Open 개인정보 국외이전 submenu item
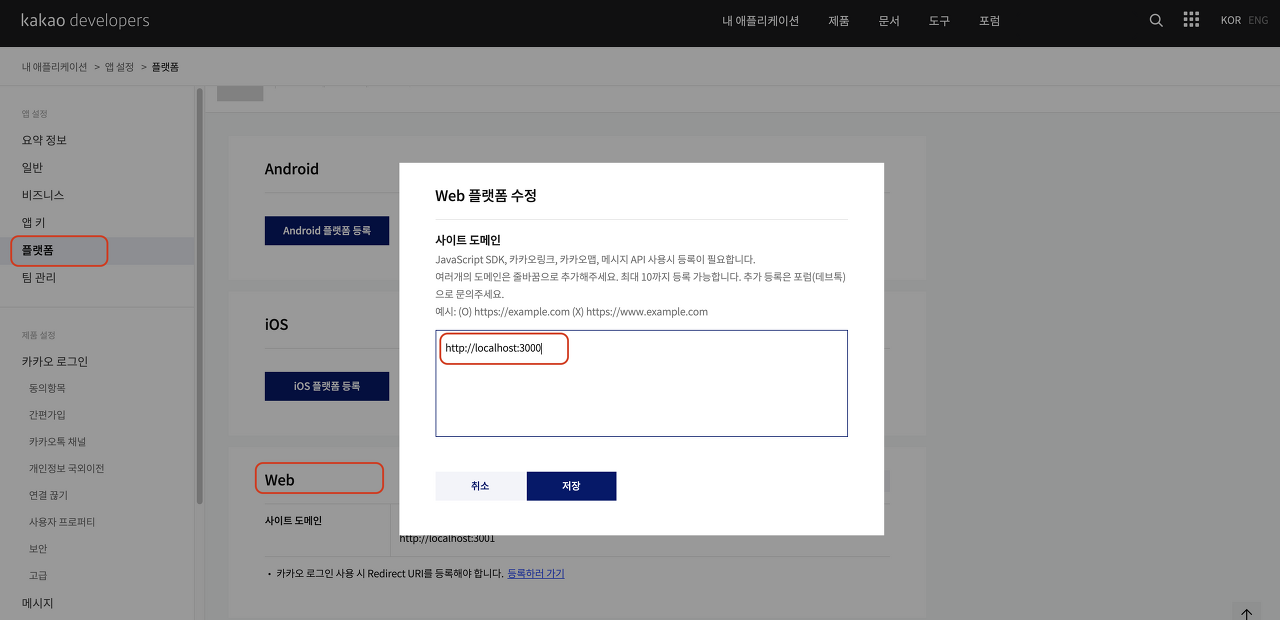Screen dimensions: 1280x620 point(67,469)
